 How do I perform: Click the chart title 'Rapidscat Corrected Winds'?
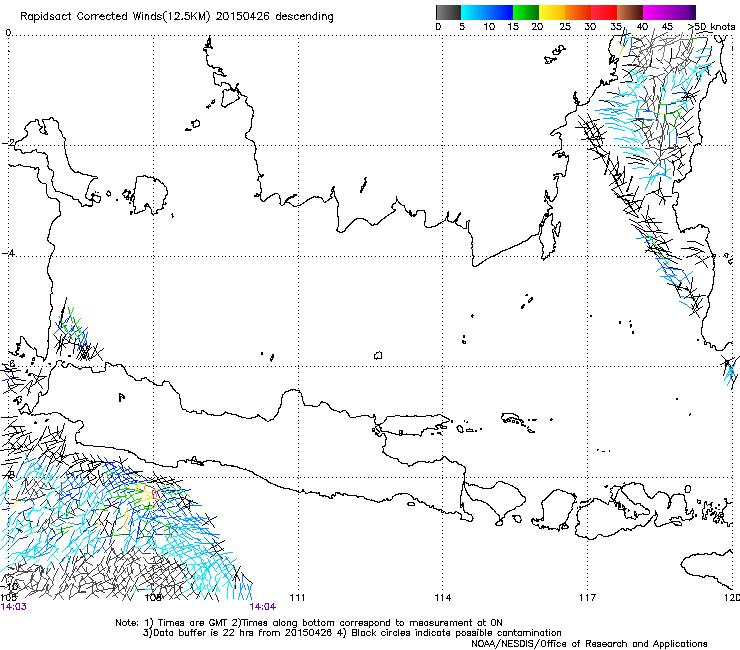(90, 17)
